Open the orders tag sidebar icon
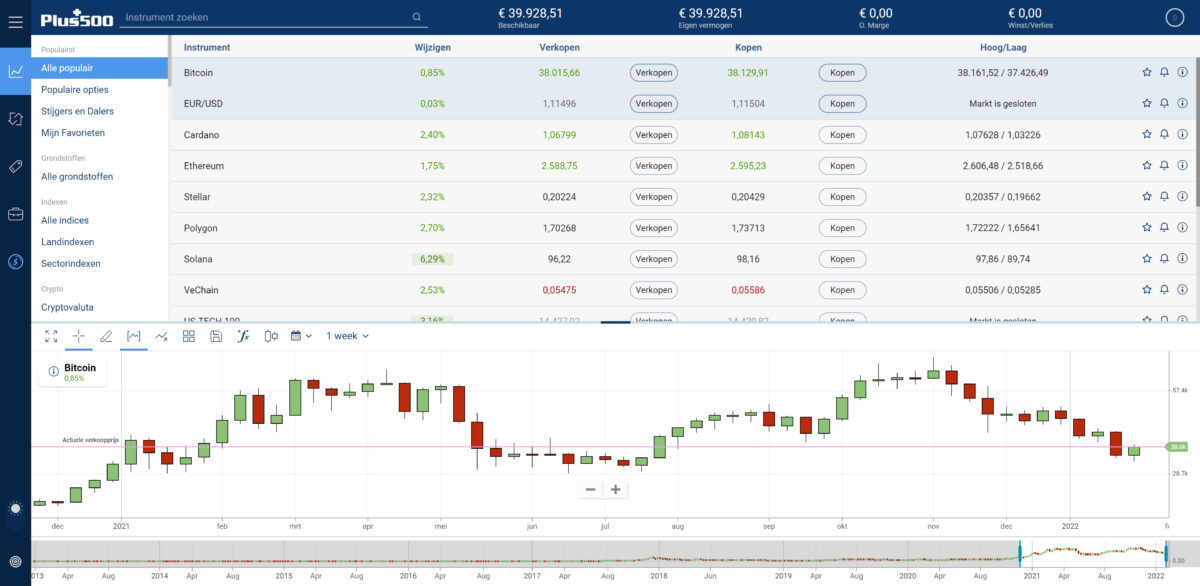Screen dimensions: 1200x586 coord(15,166)
